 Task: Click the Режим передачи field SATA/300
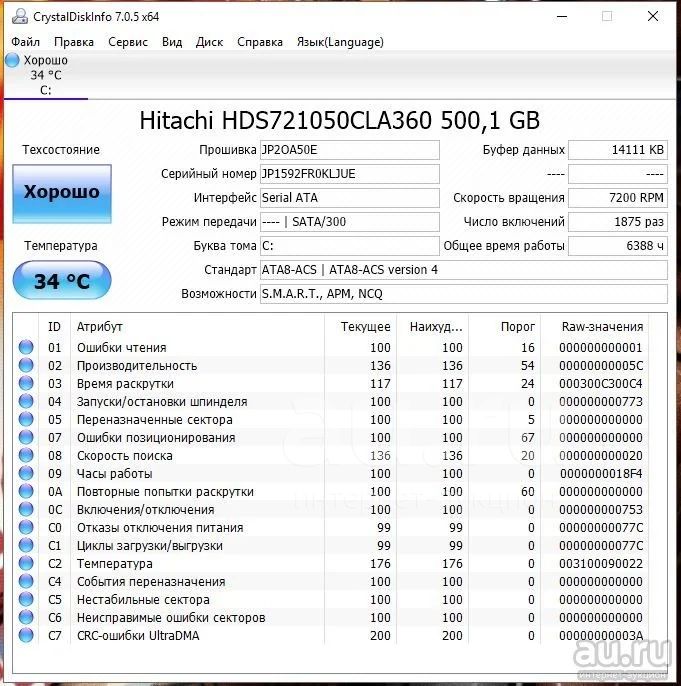point(349,222)
